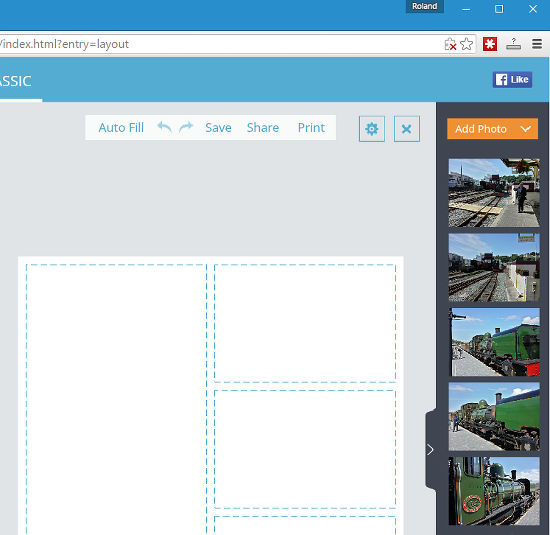Select the fourth green train photo thumbnail

click(x=494, y=416)
